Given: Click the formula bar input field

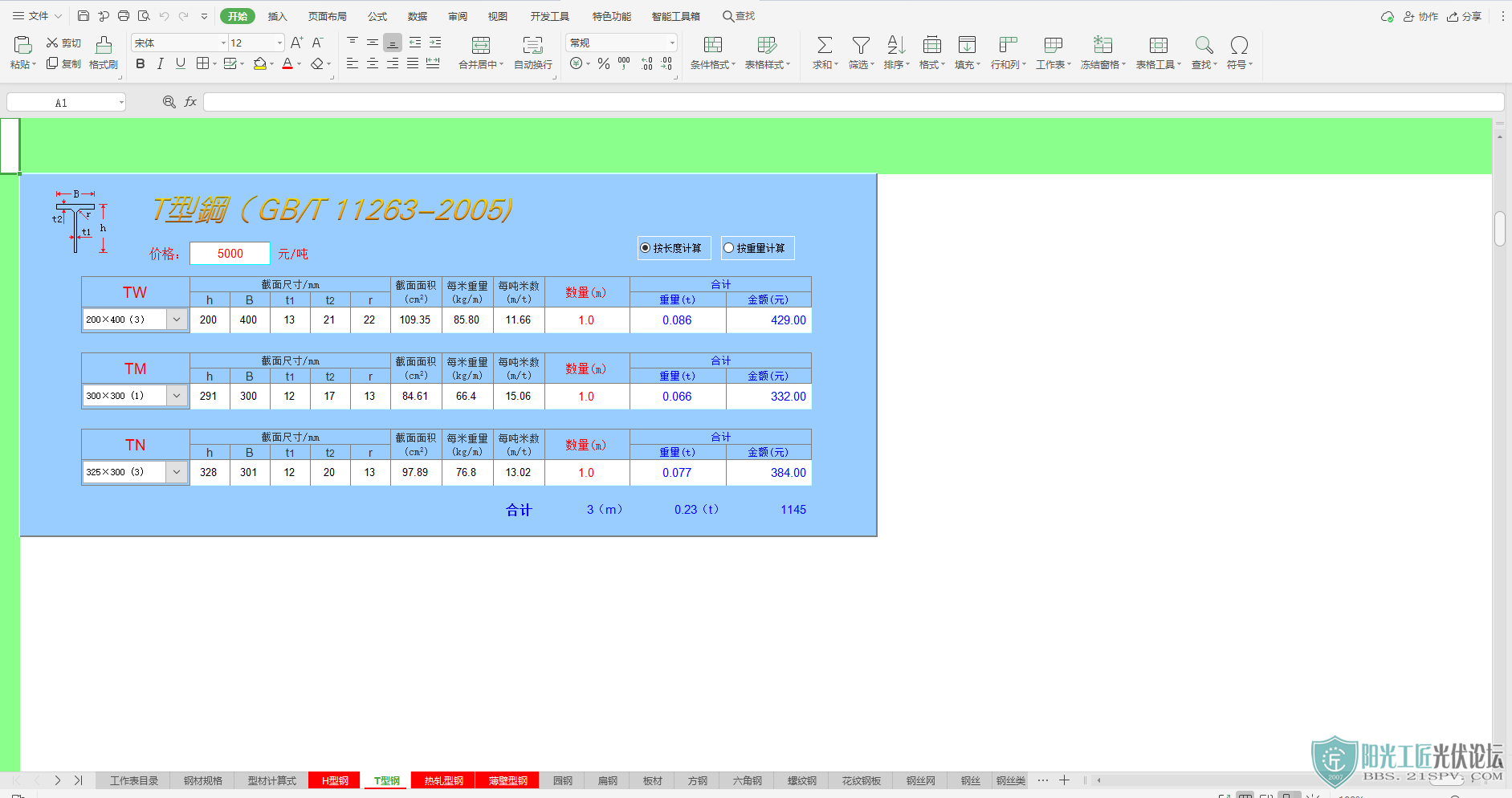Looking at the screenshot, I should click(x=854, y=102).
